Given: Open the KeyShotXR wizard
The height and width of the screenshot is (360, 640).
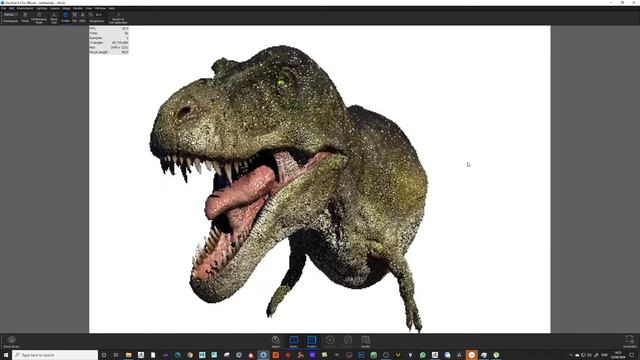Looking at the screenshot, I should pos(348,341).
